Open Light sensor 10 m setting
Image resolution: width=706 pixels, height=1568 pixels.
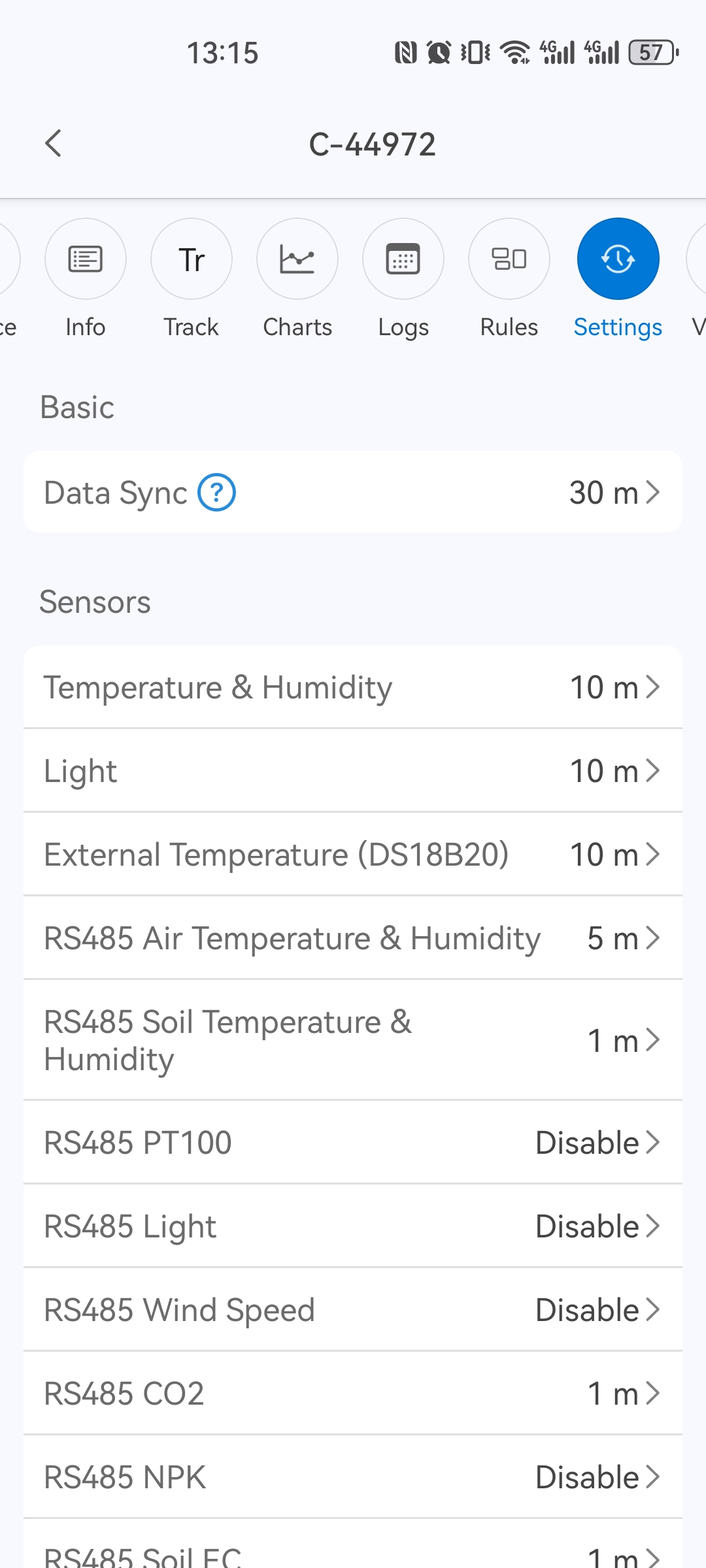353,771
